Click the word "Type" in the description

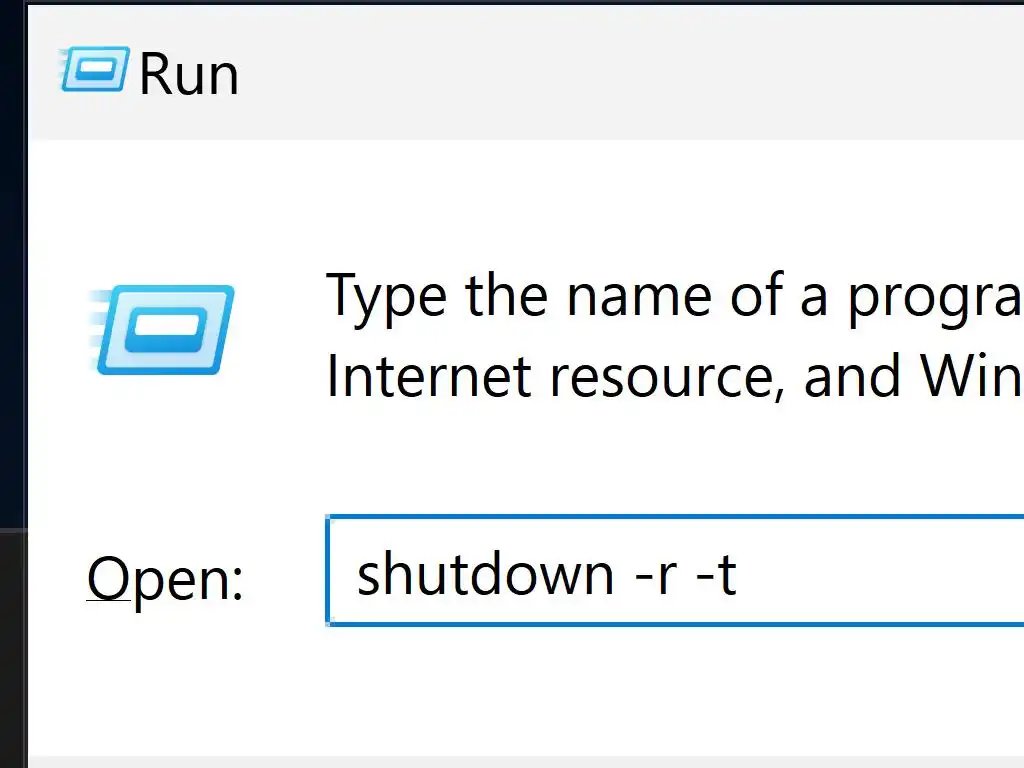386,298
